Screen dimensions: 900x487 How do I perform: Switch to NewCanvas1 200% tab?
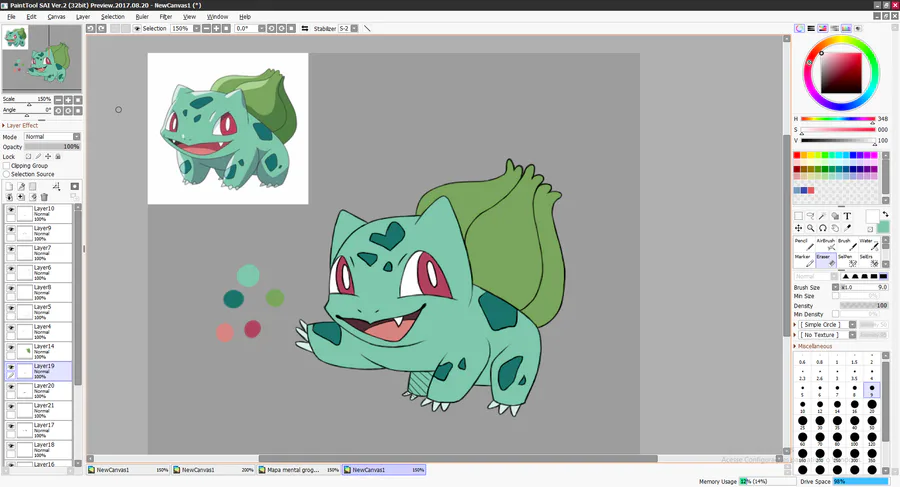(x=214, y=470)
